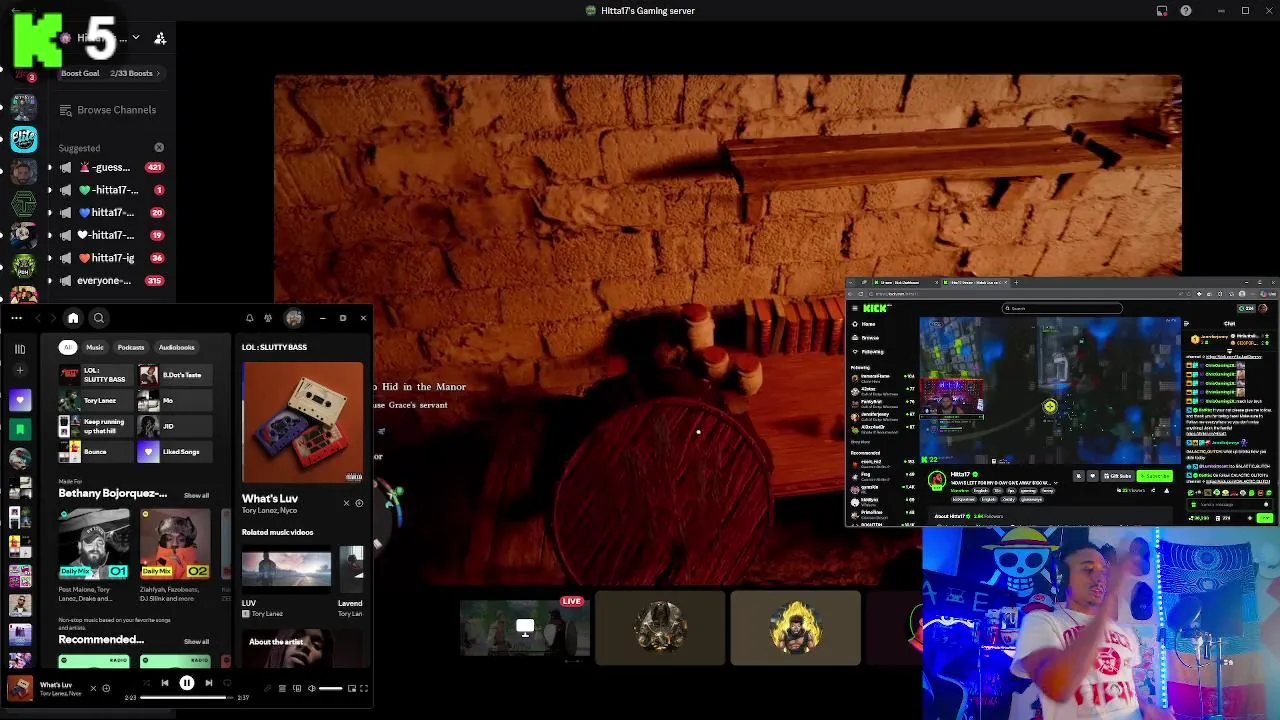Toggle repeat in Spotify player

(x=228, y=683)
